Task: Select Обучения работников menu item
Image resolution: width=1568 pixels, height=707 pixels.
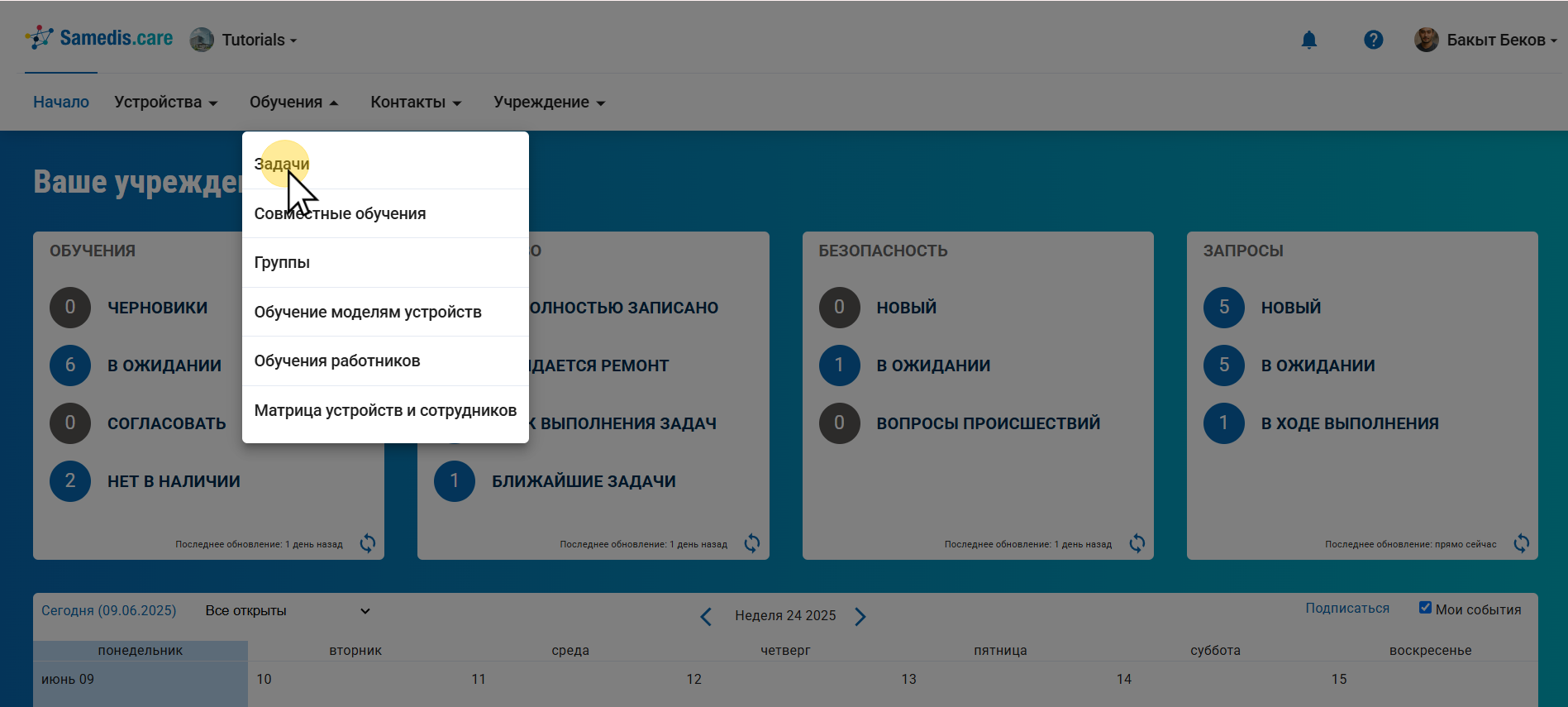Action: pyautogui.click(x=337, y=361)
